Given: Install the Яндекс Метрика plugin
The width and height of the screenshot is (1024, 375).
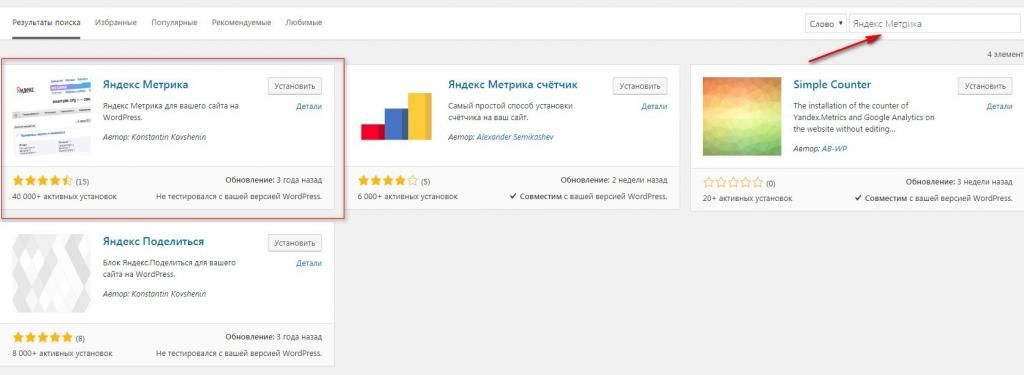Looking at the screenshot, I should pos(295,86).
